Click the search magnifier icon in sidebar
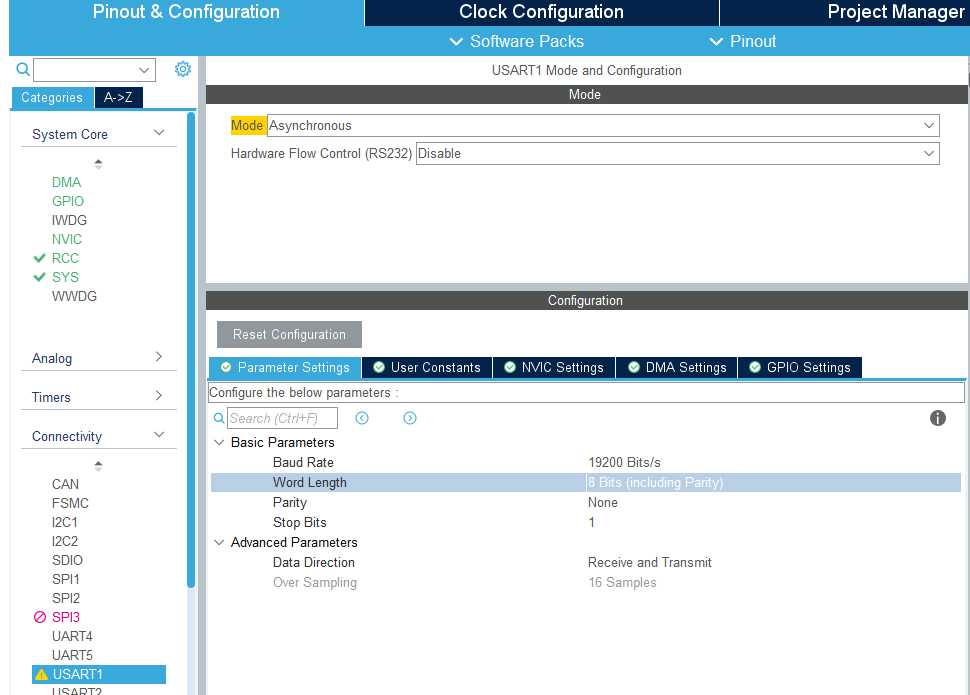The width and height of the screenshot is (970, 695). tap(23, 70)
